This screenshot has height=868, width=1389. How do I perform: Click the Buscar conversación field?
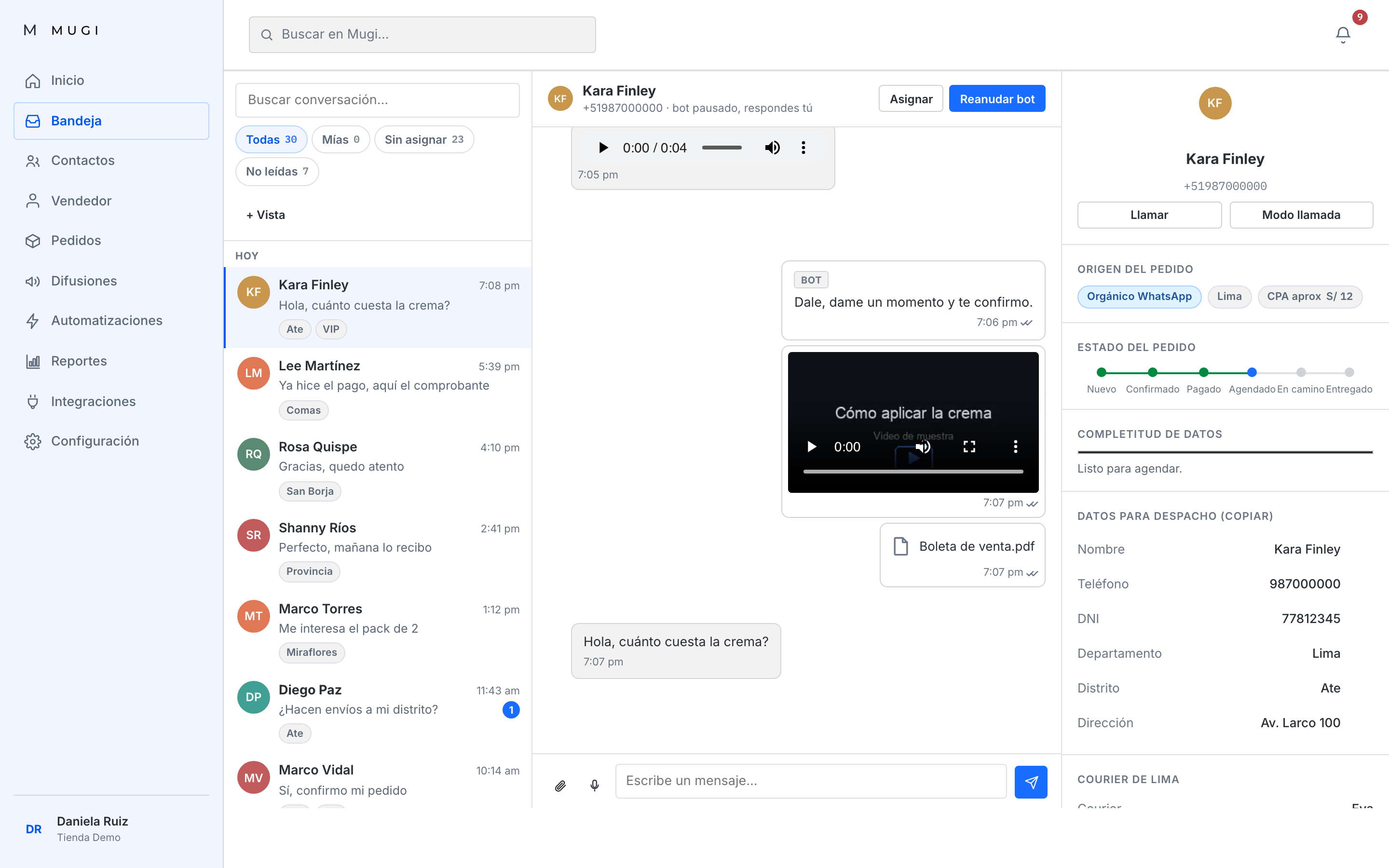pos(378,100)
